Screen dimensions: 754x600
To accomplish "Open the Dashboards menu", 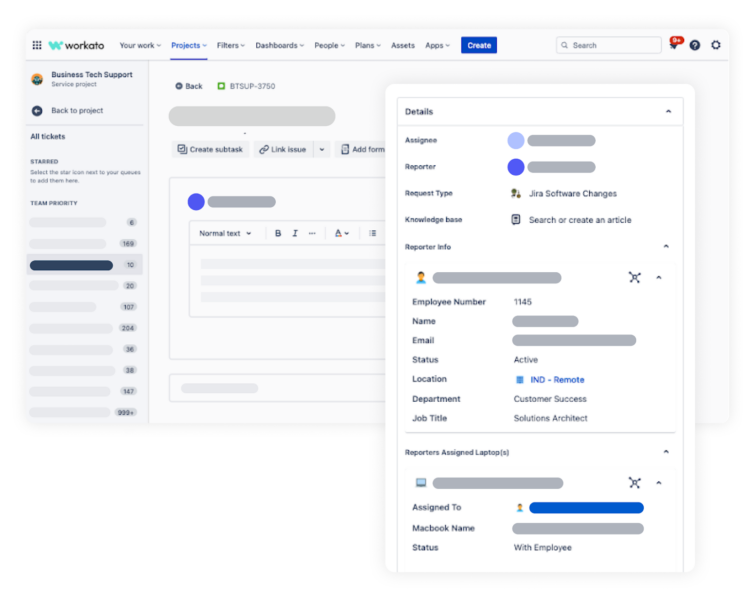I will tap(280, 45).
